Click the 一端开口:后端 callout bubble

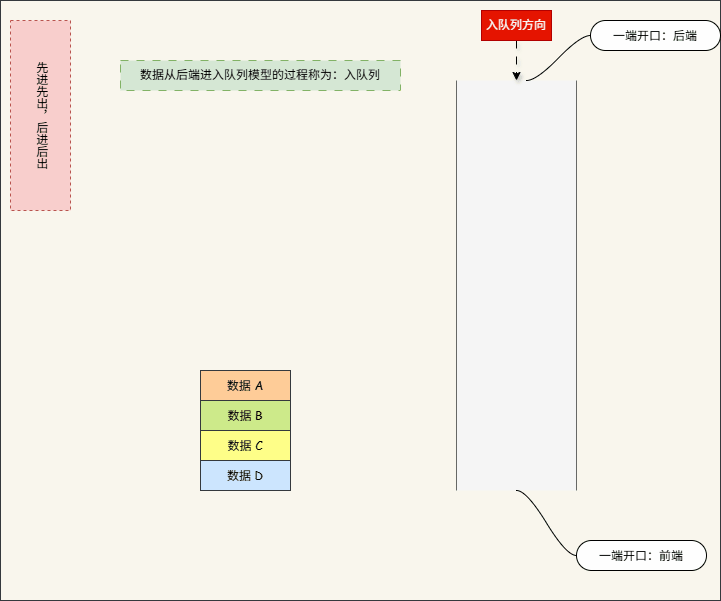(655, 36)
